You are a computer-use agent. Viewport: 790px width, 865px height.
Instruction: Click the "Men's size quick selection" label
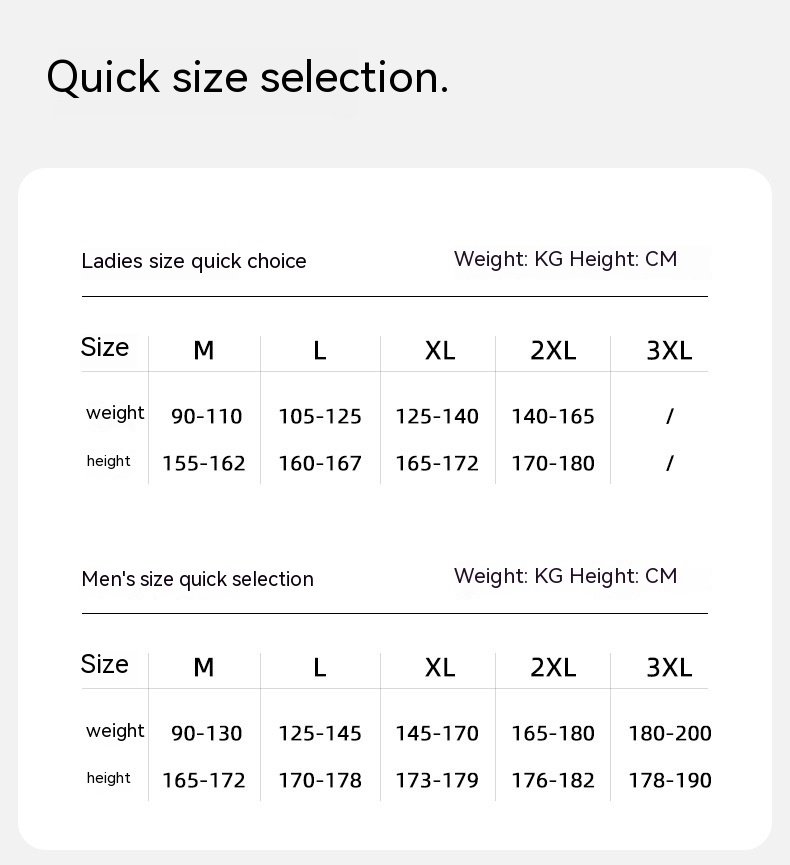click(x=198, y=579)
